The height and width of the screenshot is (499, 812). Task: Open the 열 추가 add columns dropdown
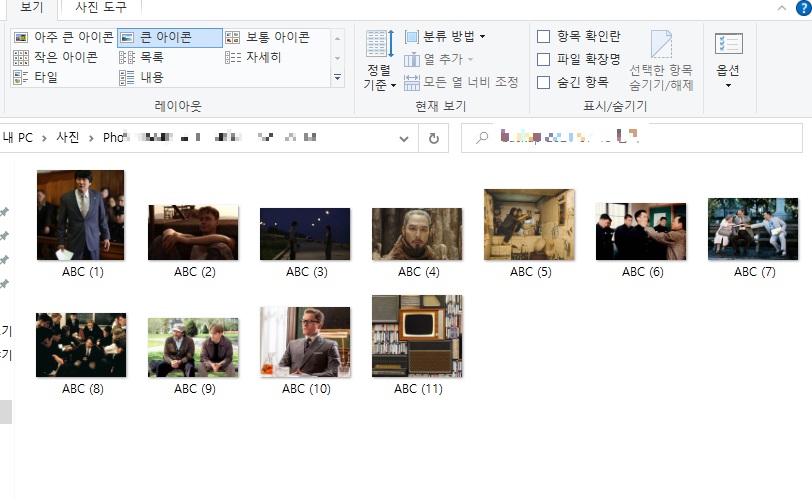click(439, 59)
